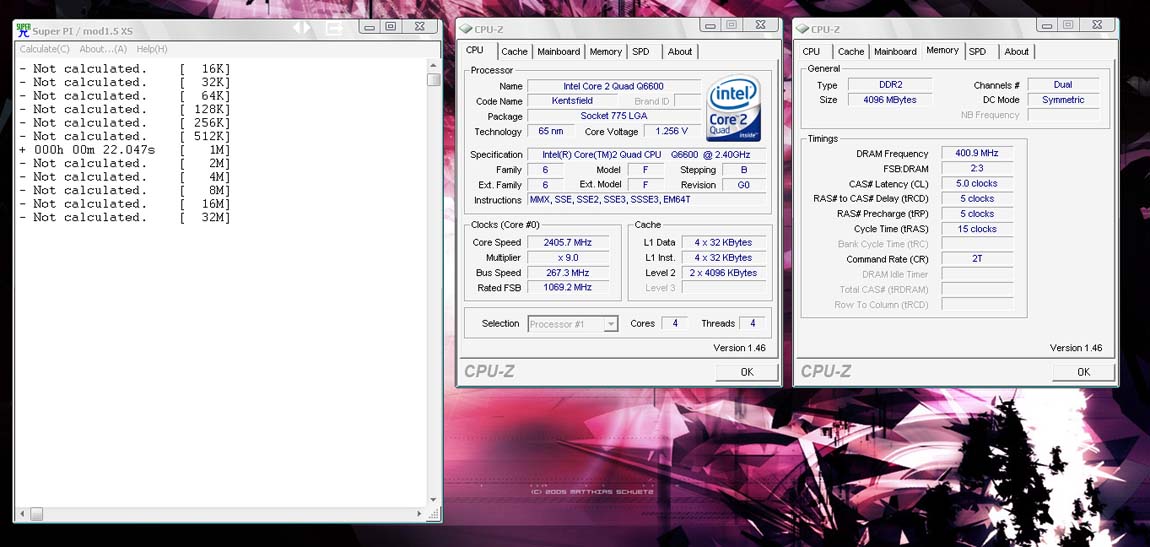Switch to About tab in left CPU-Z window
This screenshot has width=1150, height=547.
pos(680,51)
